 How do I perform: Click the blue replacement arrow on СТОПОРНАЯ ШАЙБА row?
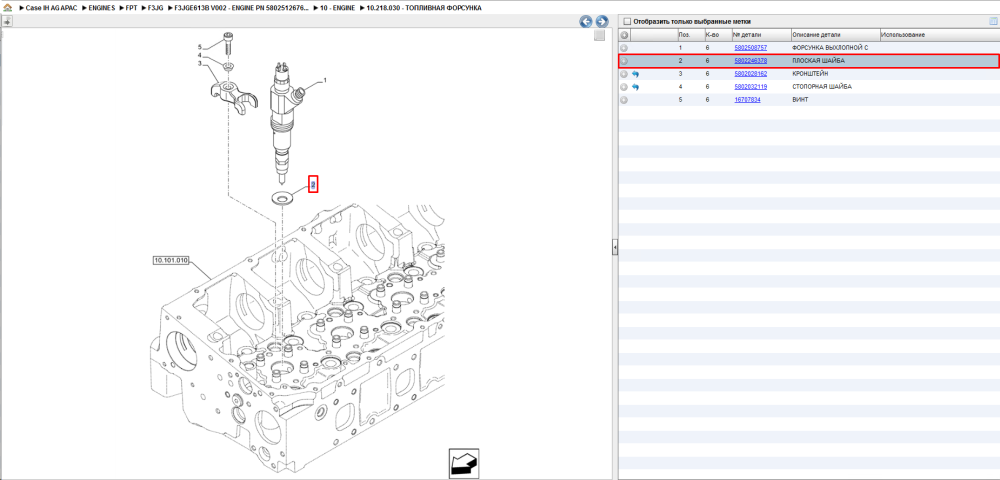(x=635, y=87)
